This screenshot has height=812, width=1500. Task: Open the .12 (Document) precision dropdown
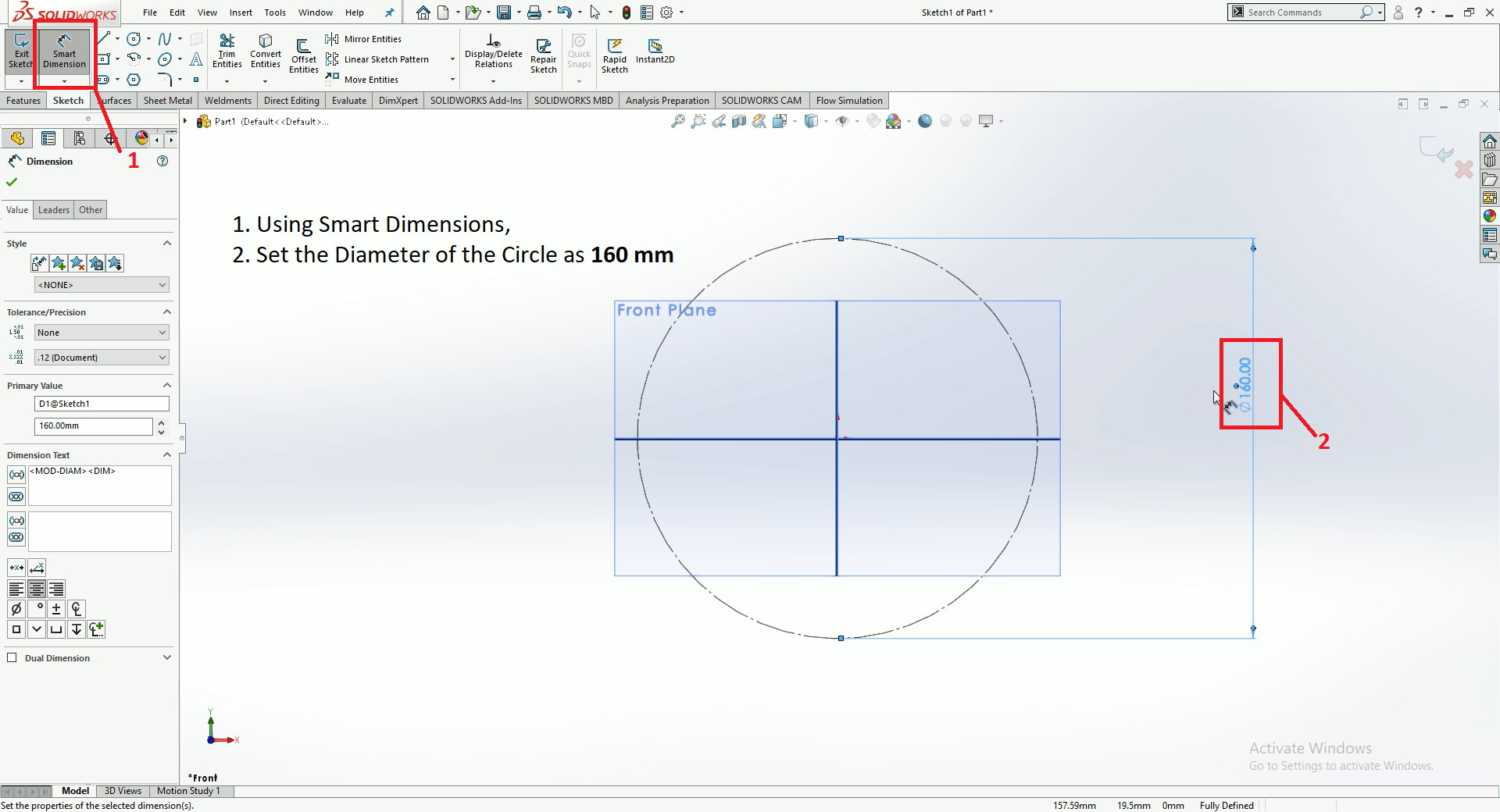(x=102, y=358)
